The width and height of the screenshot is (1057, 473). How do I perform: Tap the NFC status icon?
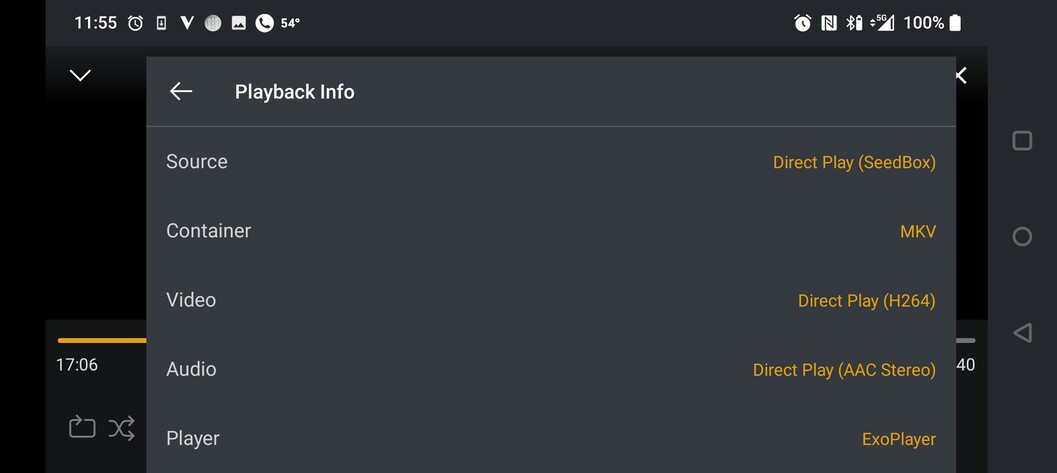[829, 23]
